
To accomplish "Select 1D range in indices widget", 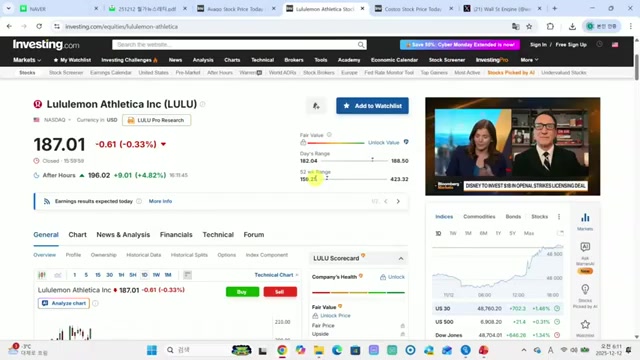I will pos(438,233).
